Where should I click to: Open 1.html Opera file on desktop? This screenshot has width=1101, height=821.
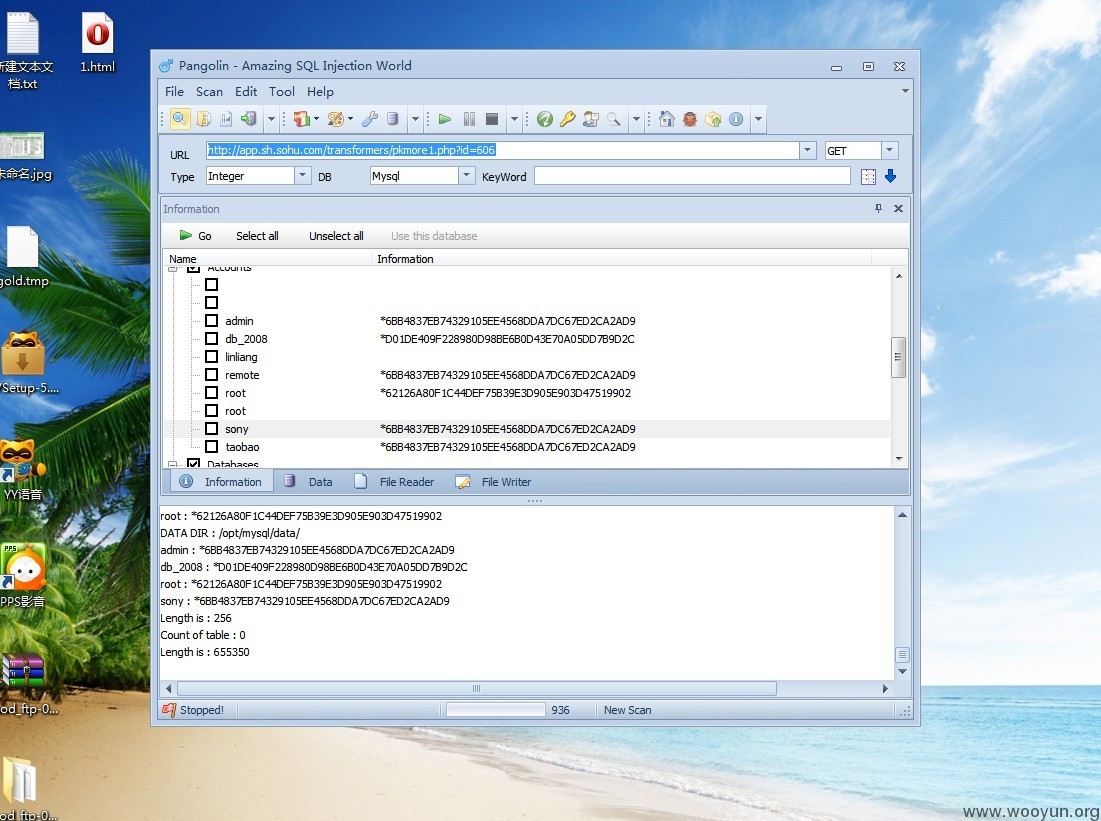(98, 43)
